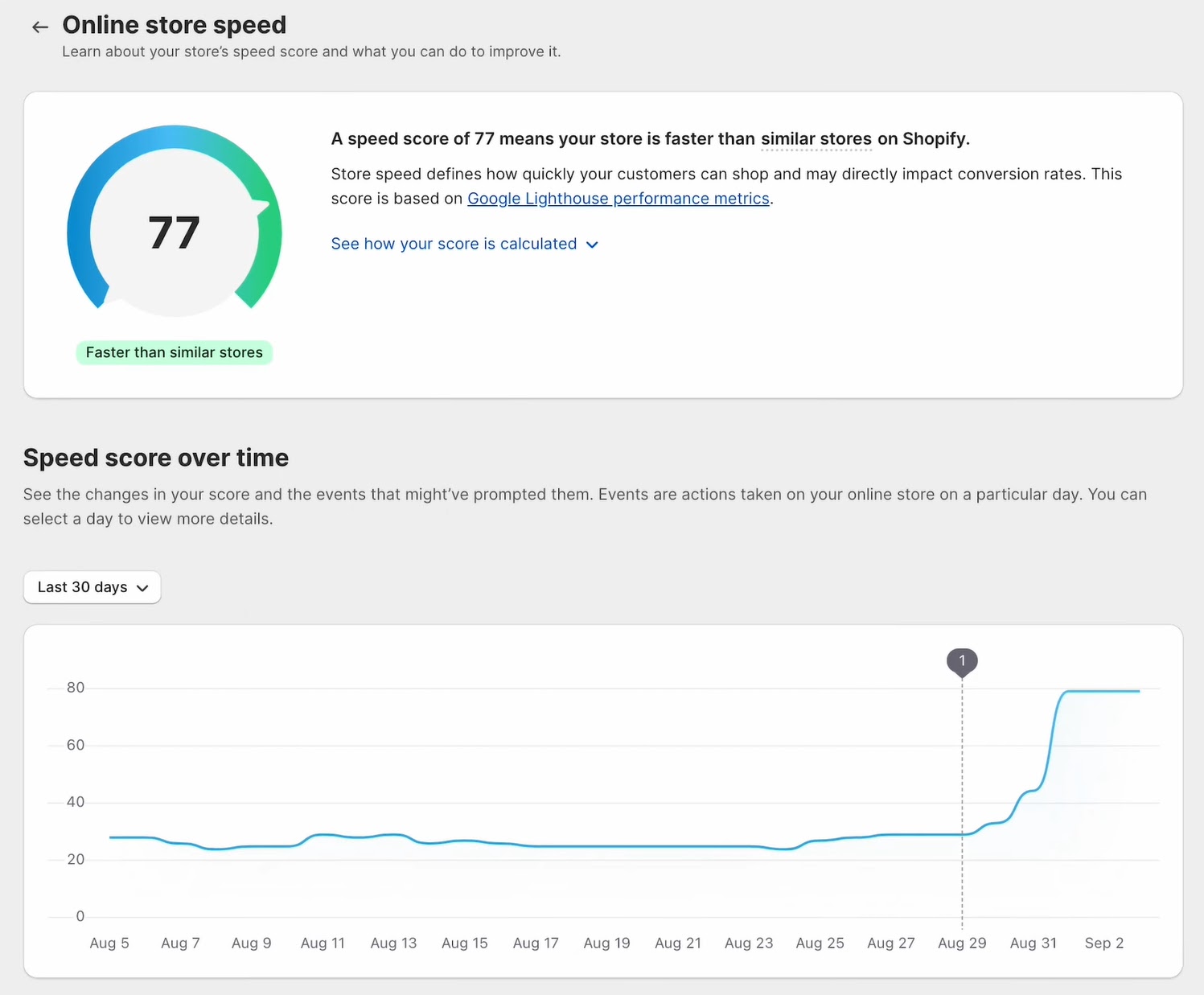Image resolution: width=1204 pixels, height=995 pixels.
Task: Click the Sep 2 date label
Action: [1103, 943]
